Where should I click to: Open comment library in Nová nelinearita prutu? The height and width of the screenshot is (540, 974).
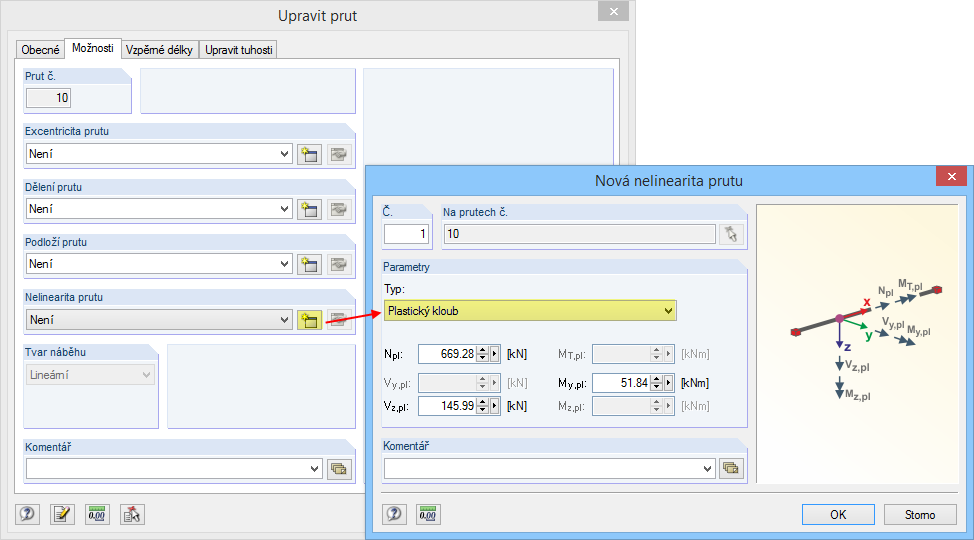[x=731, y=468]
